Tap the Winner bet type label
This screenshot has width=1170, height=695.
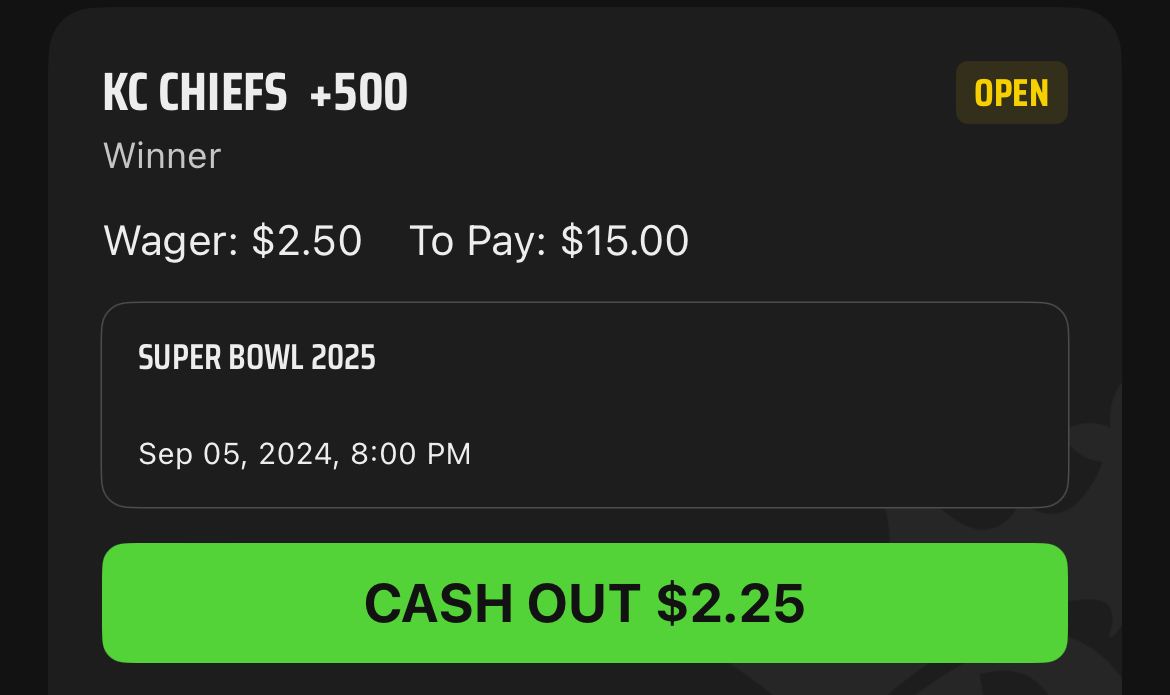162,156
